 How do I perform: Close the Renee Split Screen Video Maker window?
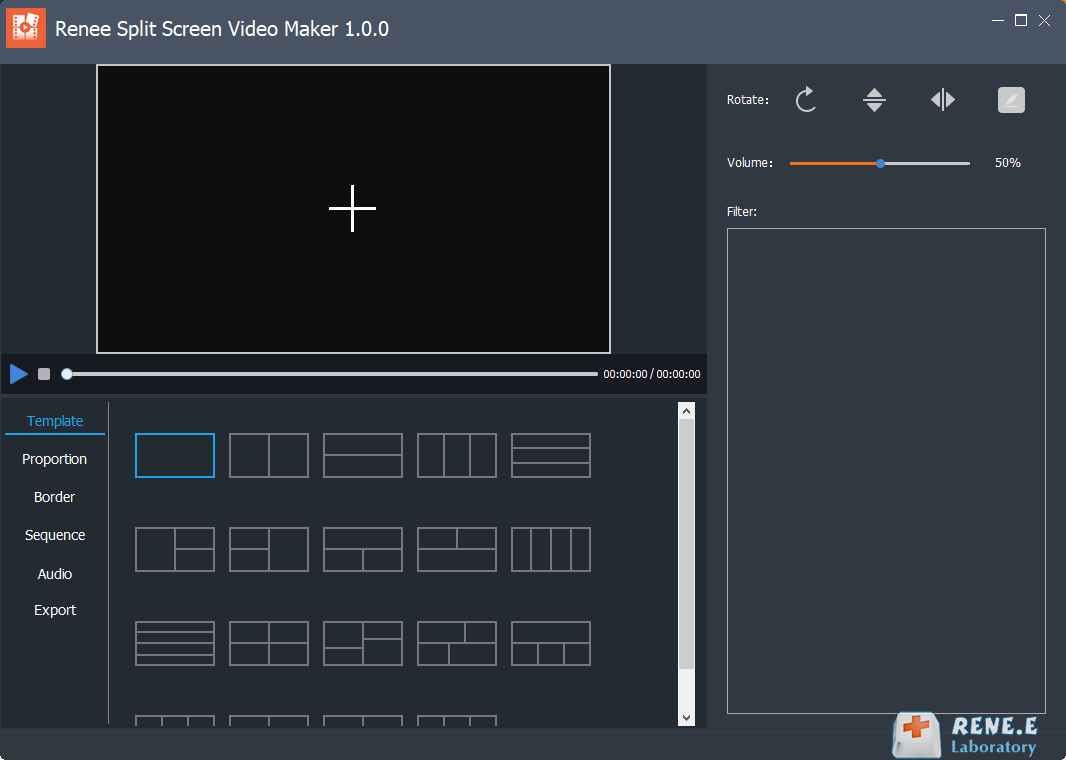coord(1044,20)
